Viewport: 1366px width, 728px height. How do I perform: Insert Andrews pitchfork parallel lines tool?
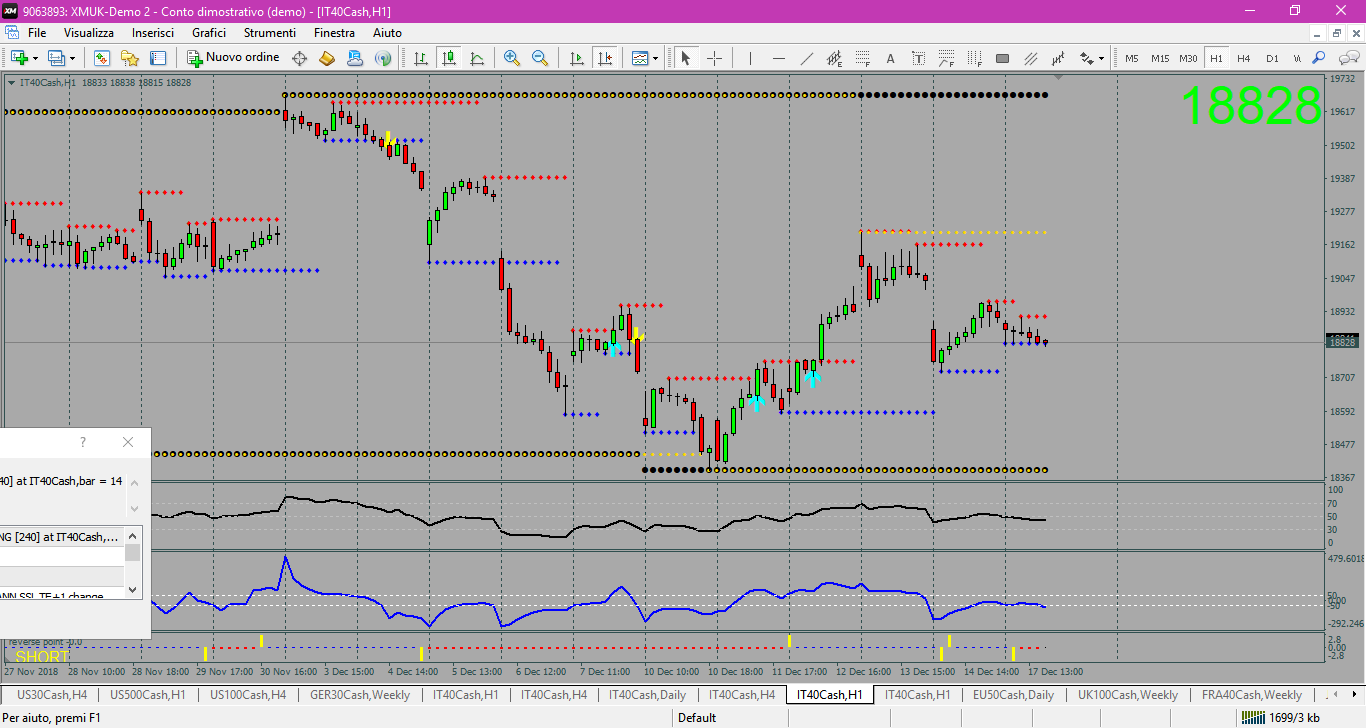1031,58
